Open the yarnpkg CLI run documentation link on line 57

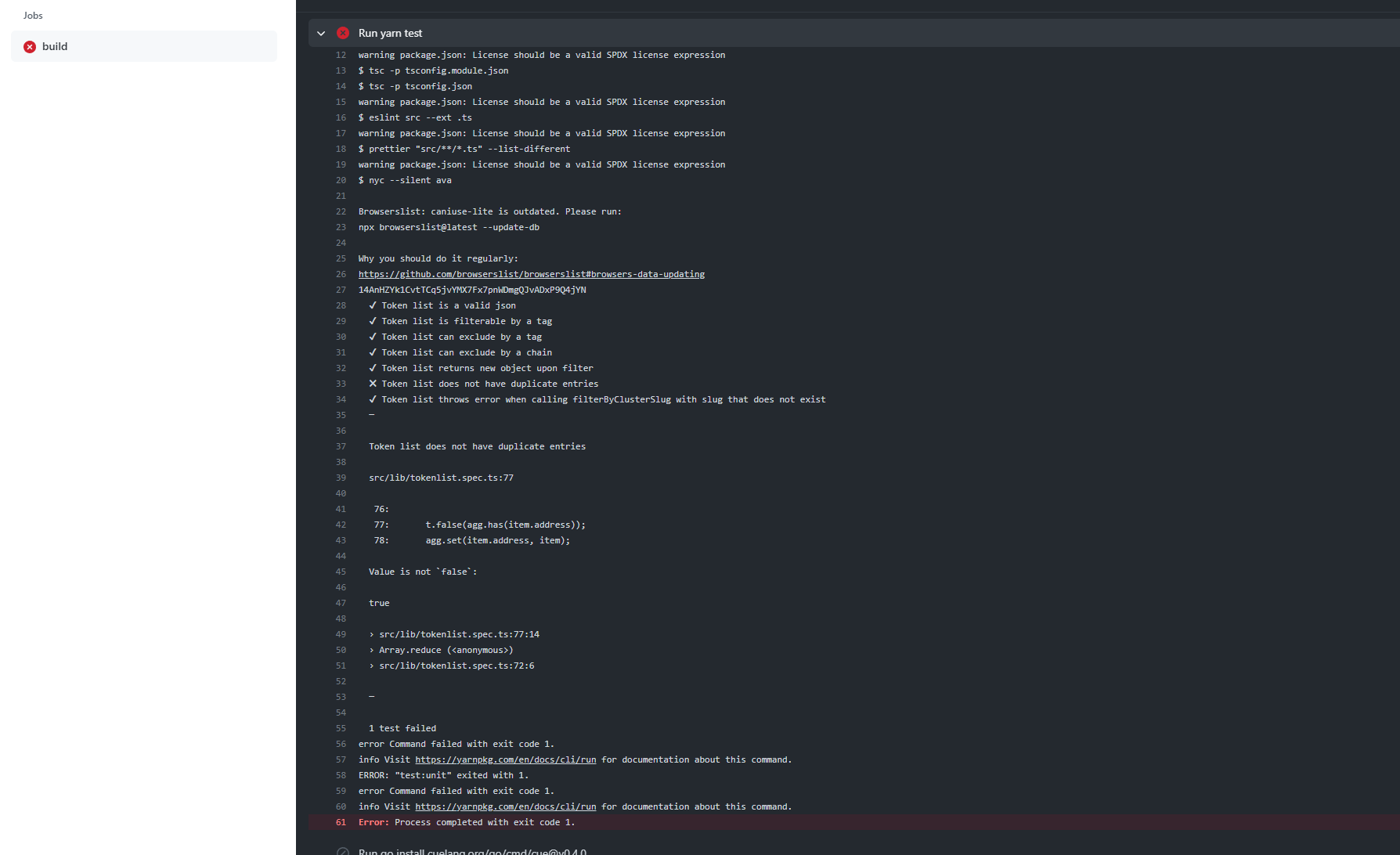coord(506,759)
